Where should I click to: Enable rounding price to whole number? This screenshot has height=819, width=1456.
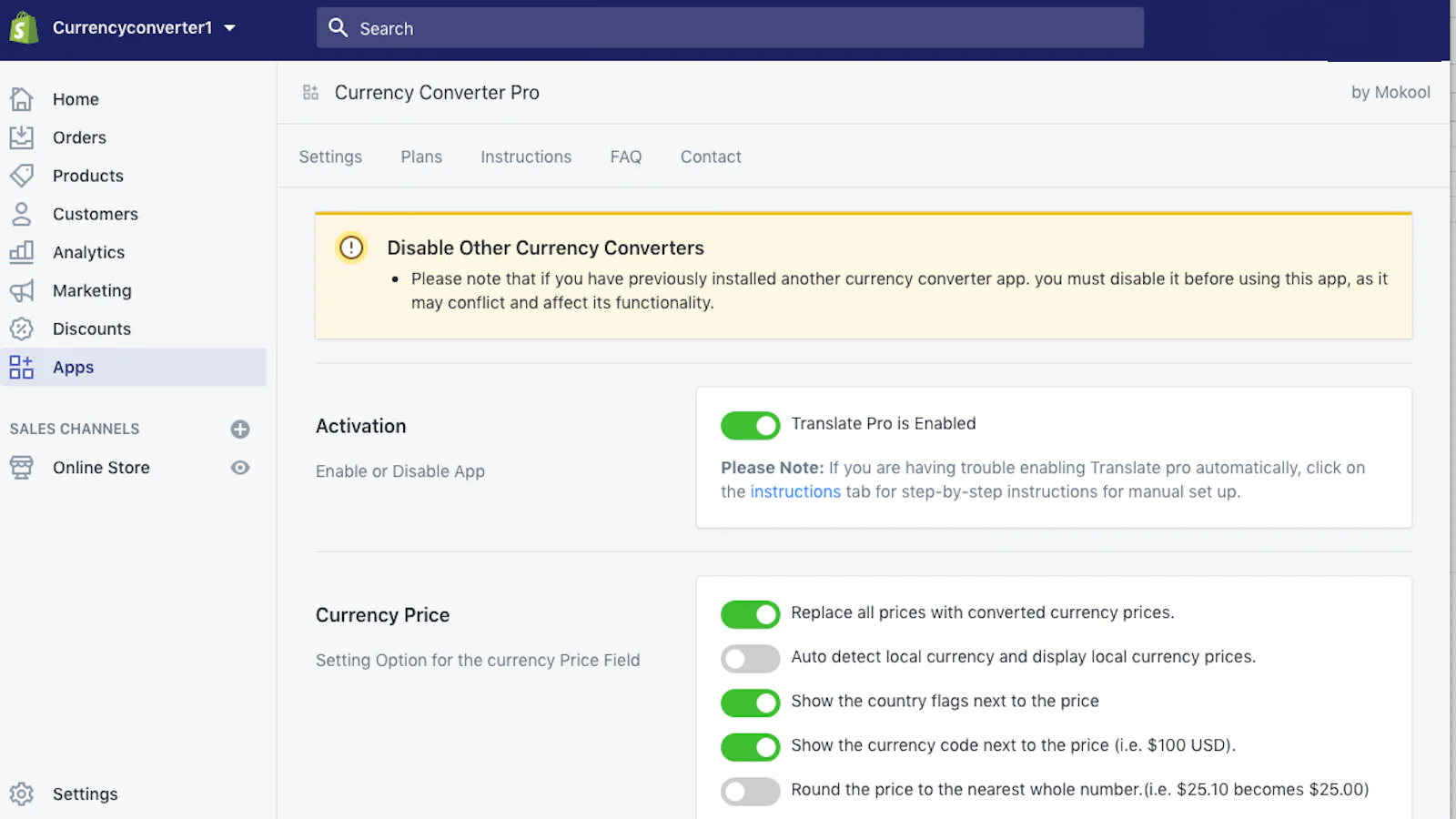750,791
